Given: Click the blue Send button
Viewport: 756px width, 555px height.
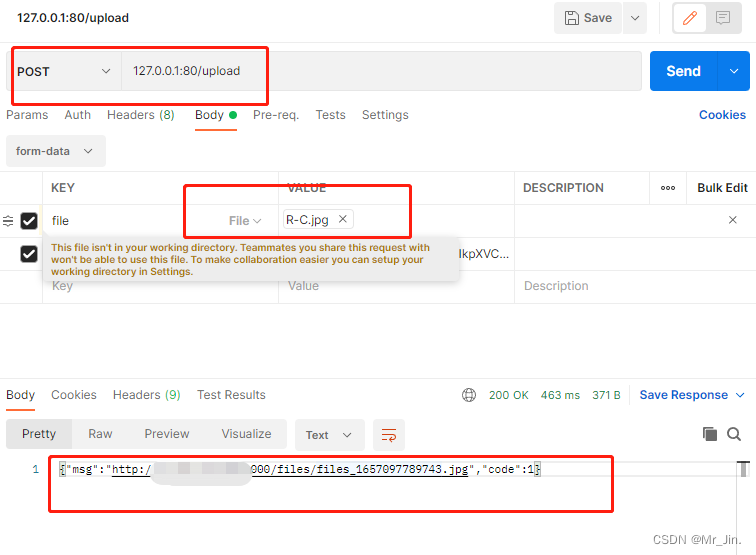Looking at the screenshot, I should [683, 71].
